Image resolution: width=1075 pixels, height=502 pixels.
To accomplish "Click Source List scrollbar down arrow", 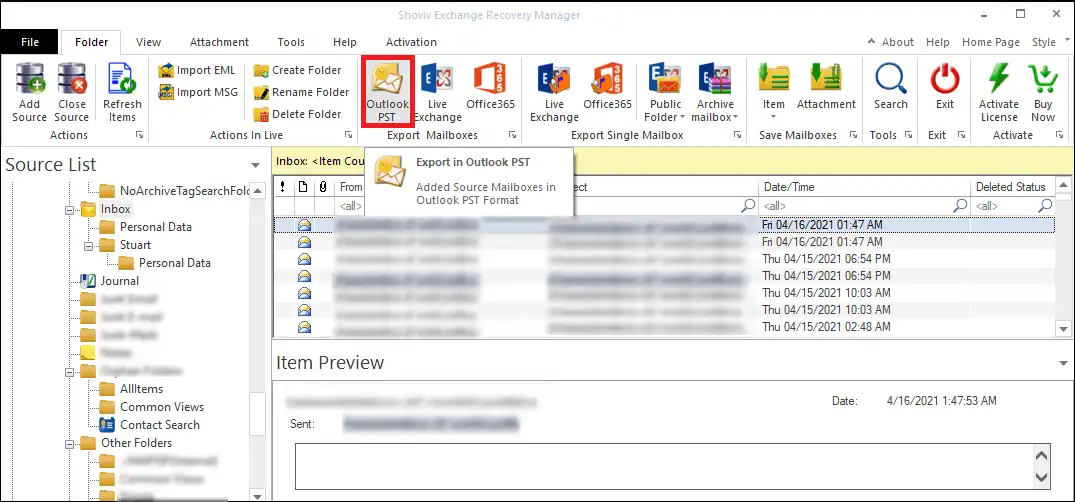I will [x=257, y=495].
